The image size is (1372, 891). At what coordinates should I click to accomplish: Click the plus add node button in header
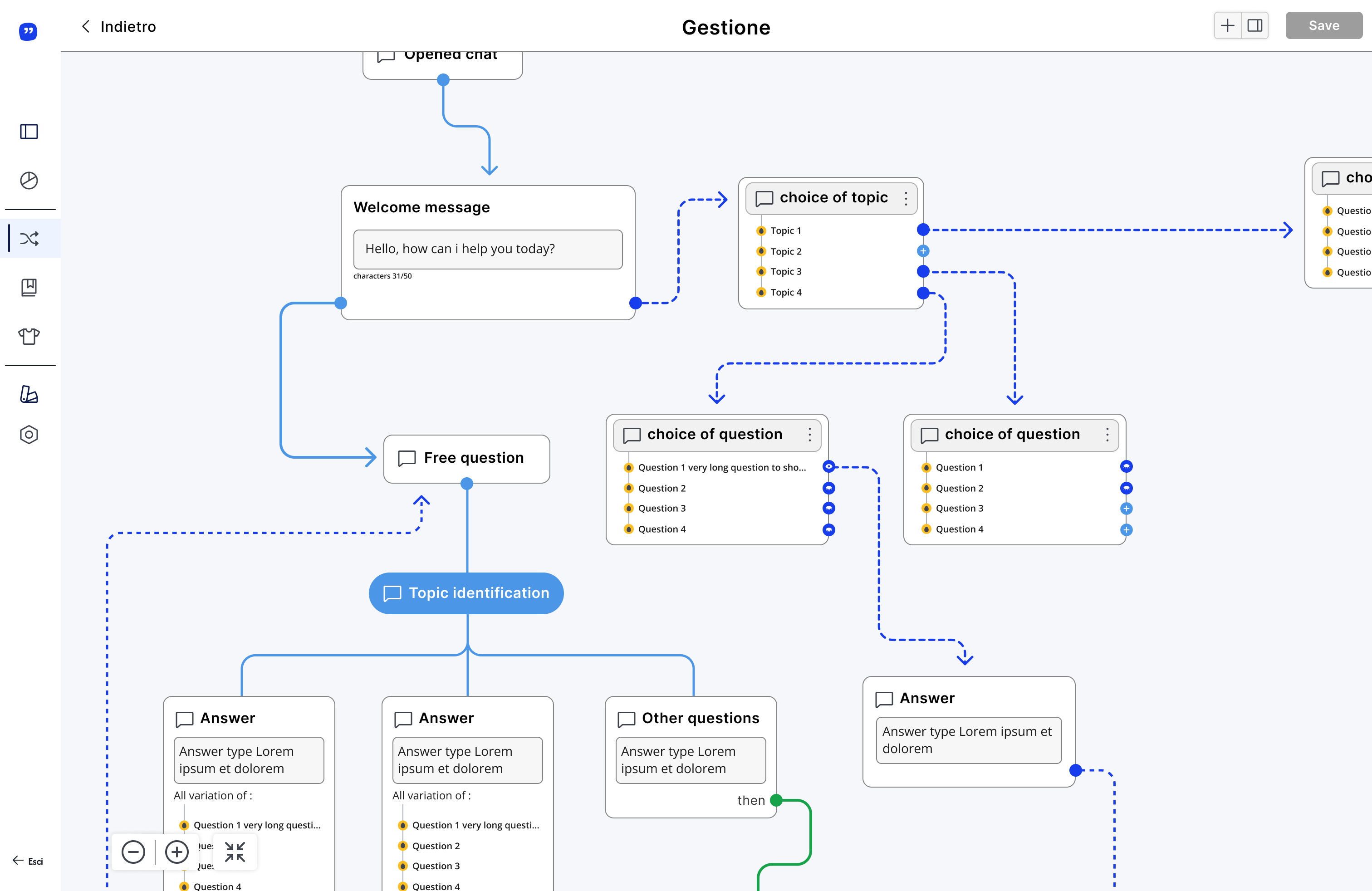(1228, 25)
